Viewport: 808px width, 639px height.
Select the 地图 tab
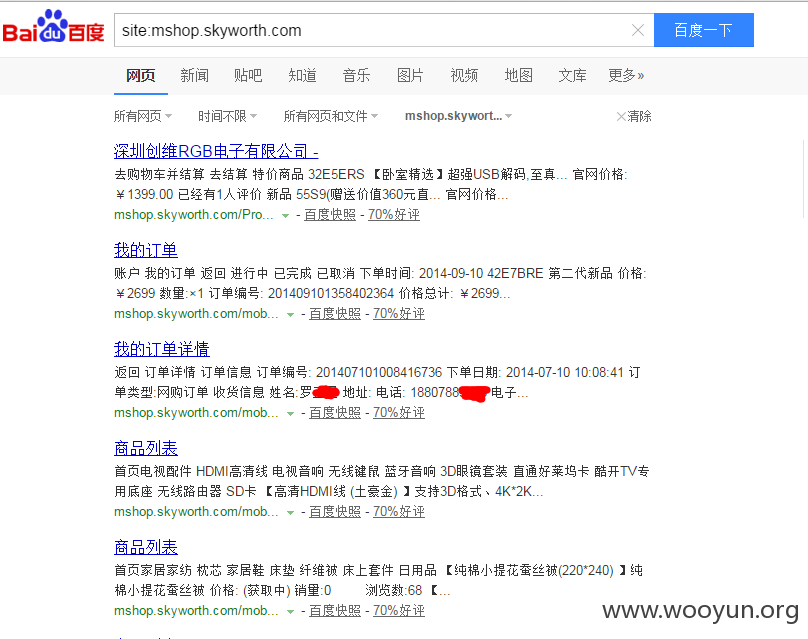pos(518,76)
